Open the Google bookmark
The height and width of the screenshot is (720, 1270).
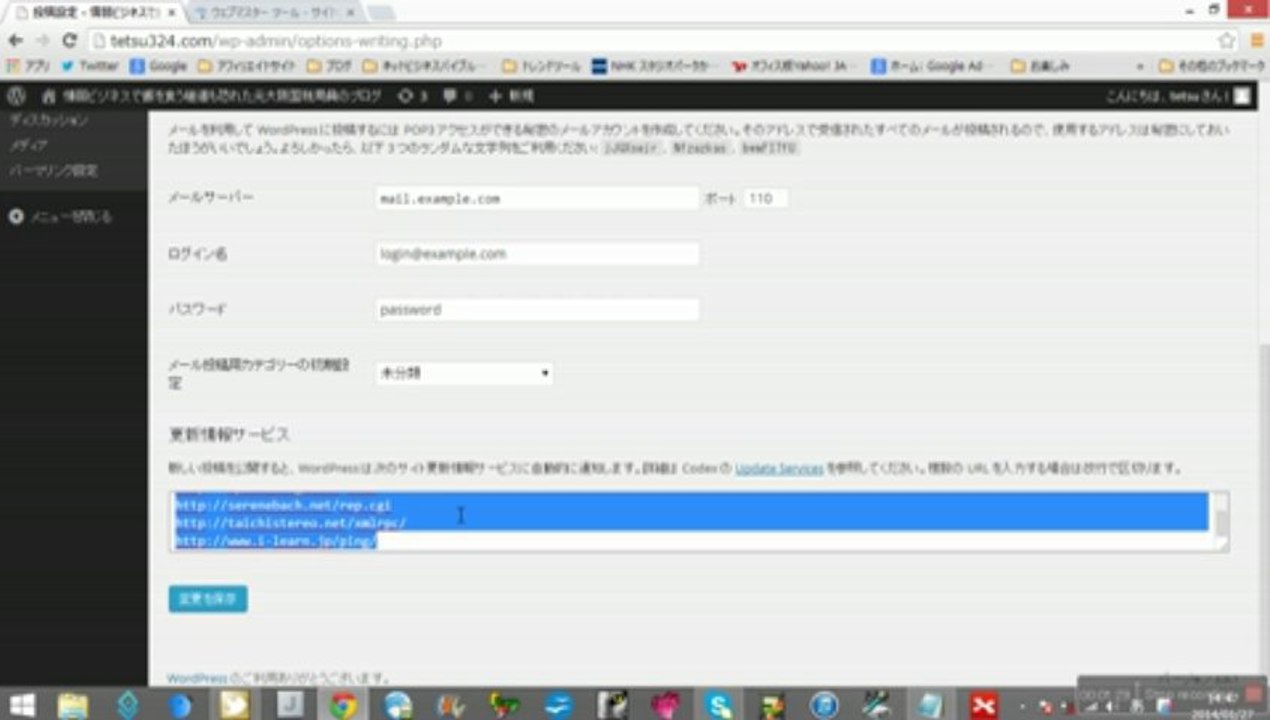click(158, 66)
